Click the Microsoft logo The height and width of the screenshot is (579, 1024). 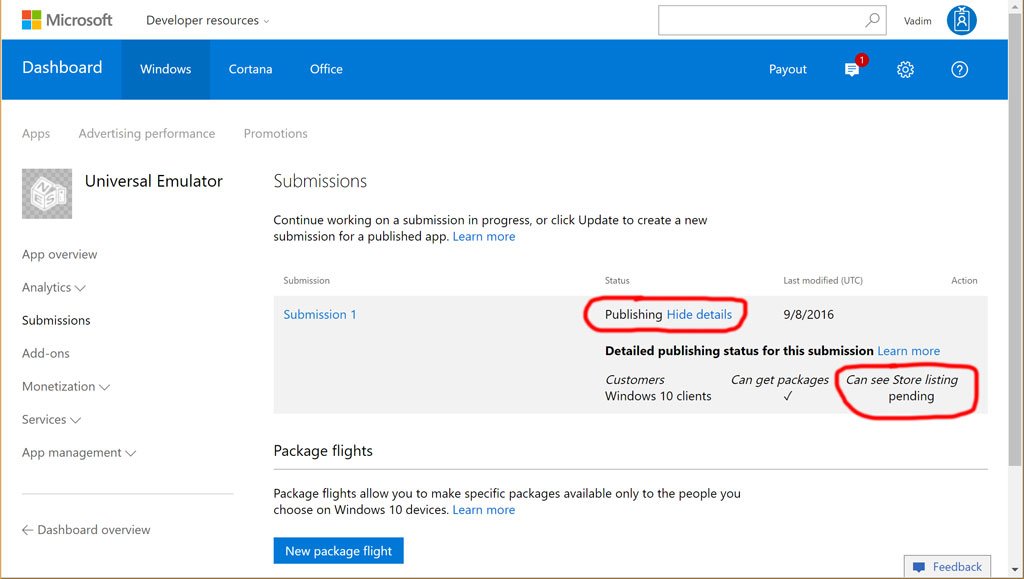click(67, 20)
